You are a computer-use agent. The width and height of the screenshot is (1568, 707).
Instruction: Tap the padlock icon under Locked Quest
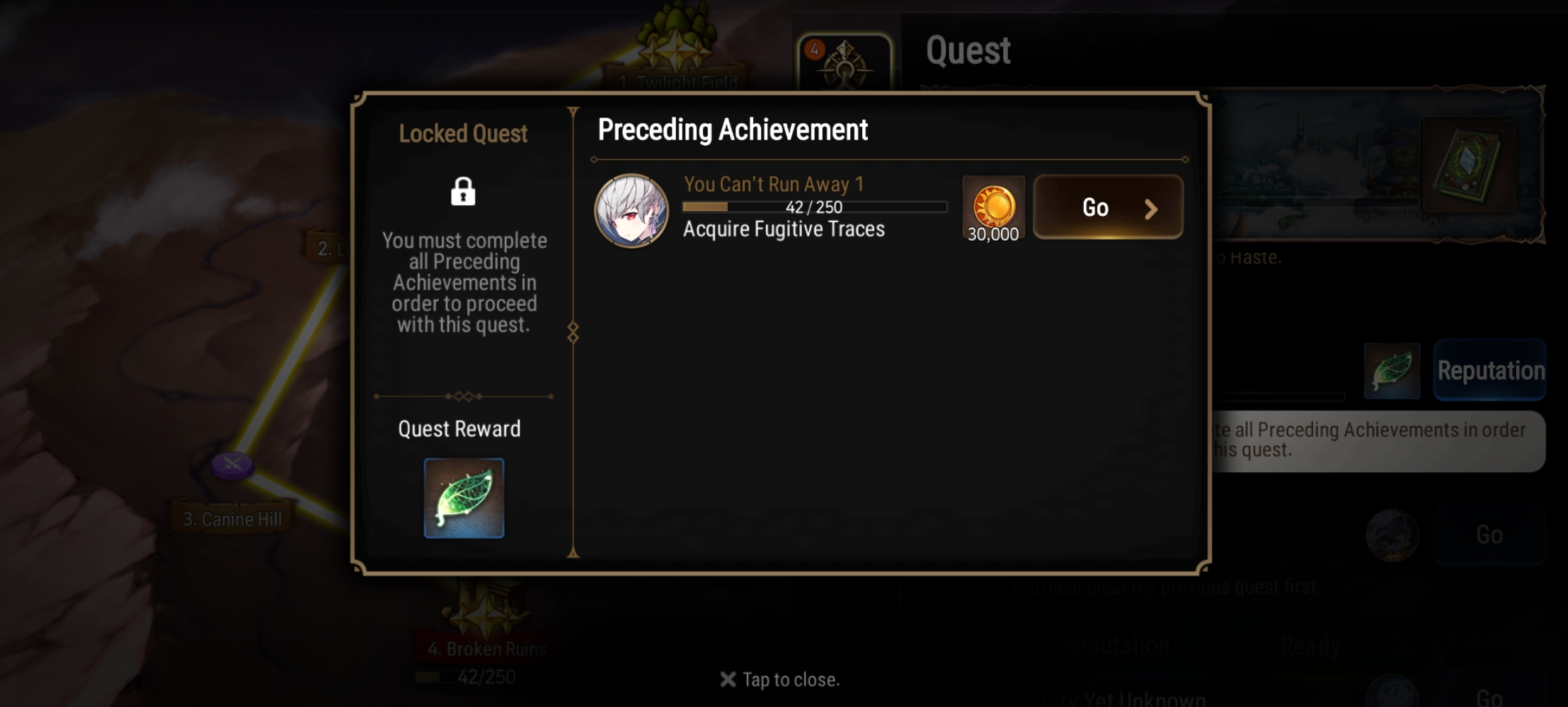463,191
